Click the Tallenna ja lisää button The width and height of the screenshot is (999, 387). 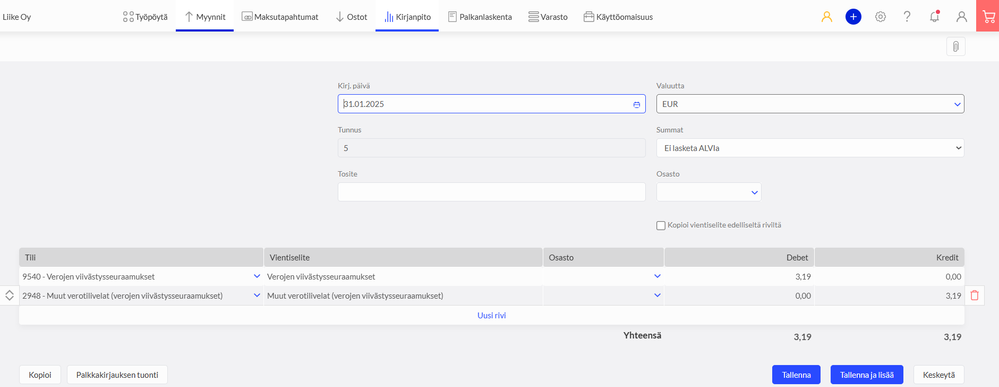866,375
